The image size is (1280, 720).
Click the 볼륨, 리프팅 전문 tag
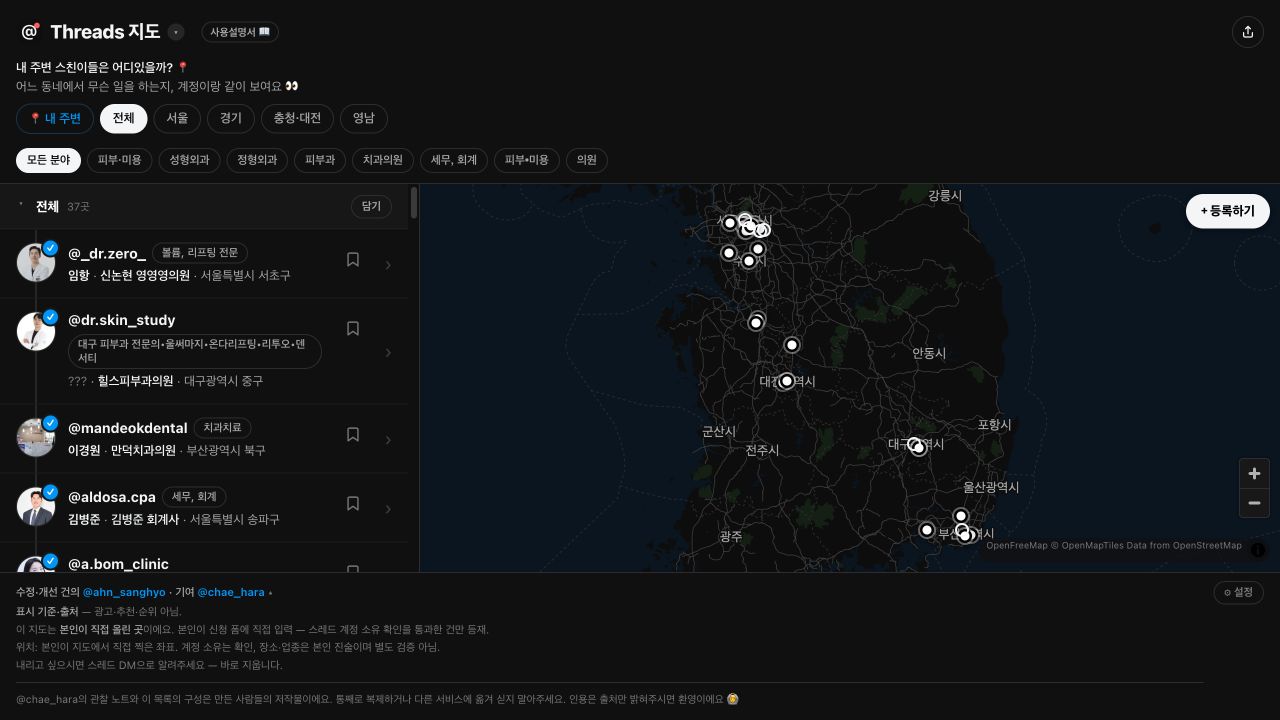point(200,253)
